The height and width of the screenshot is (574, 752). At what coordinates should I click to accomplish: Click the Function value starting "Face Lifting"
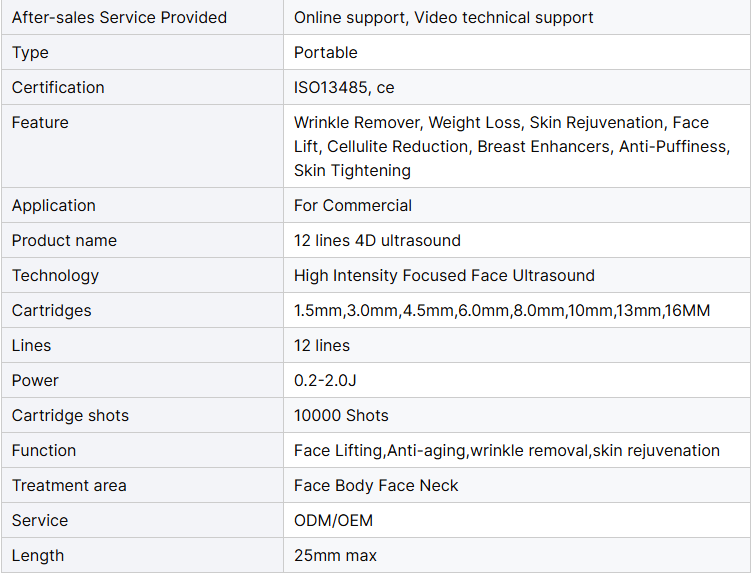click(506, 450)
